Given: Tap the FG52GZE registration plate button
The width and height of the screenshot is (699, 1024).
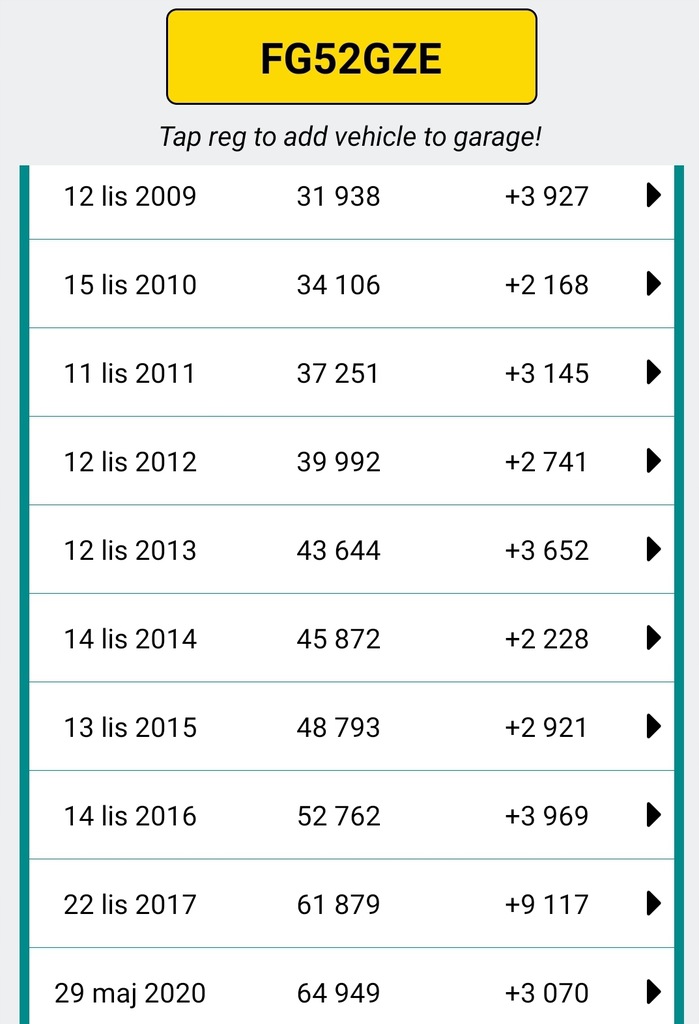Looking at the screenshot, I should (351, 57).
